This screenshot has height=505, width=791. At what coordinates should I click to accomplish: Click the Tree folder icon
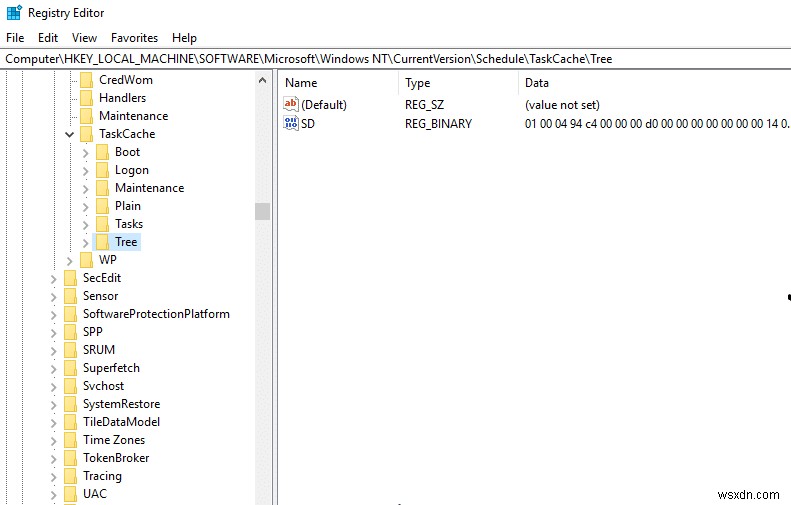click(x=102, y=242)
